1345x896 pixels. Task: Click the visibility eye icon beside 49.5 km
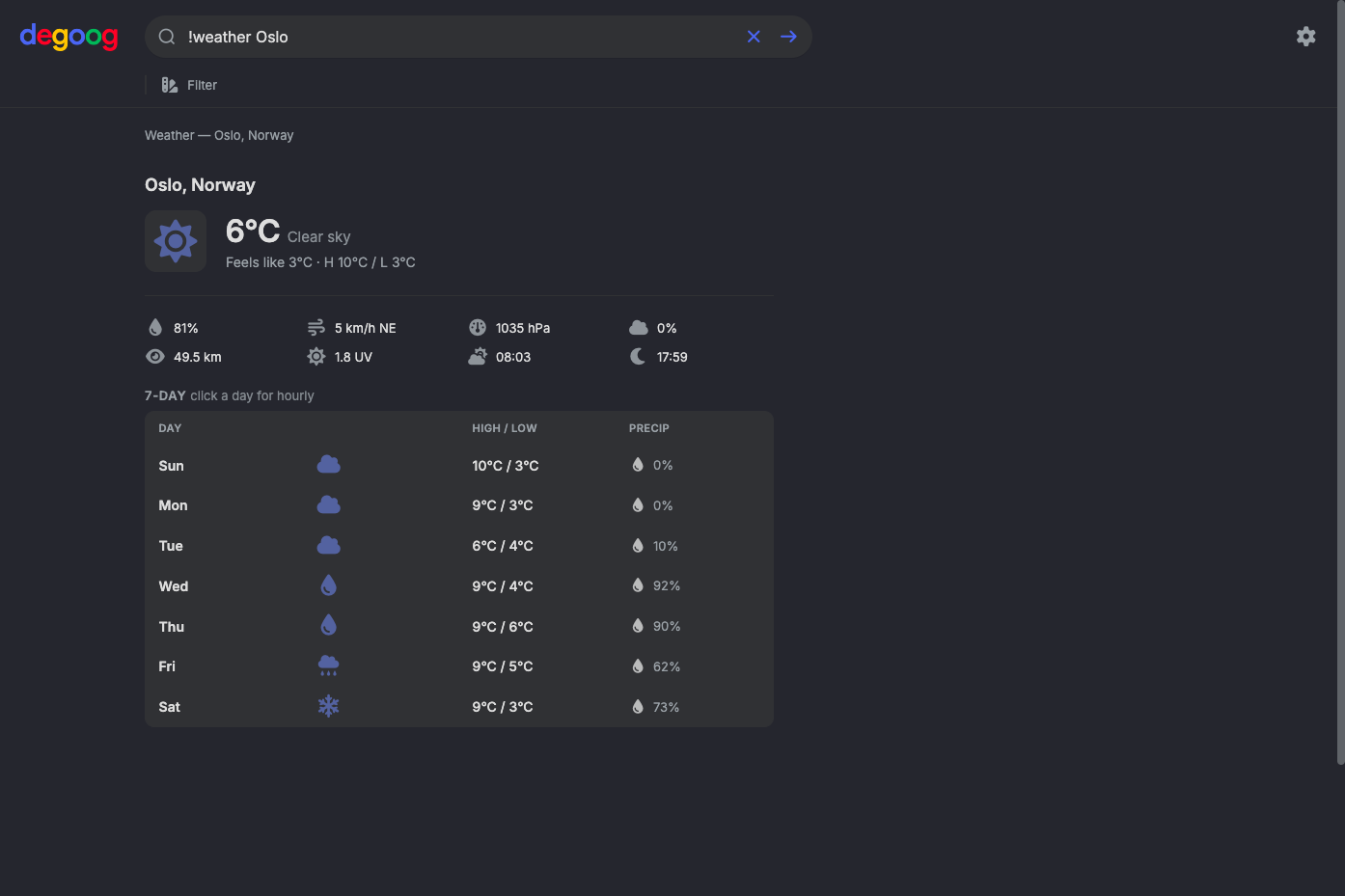click(x=155, y=357)
